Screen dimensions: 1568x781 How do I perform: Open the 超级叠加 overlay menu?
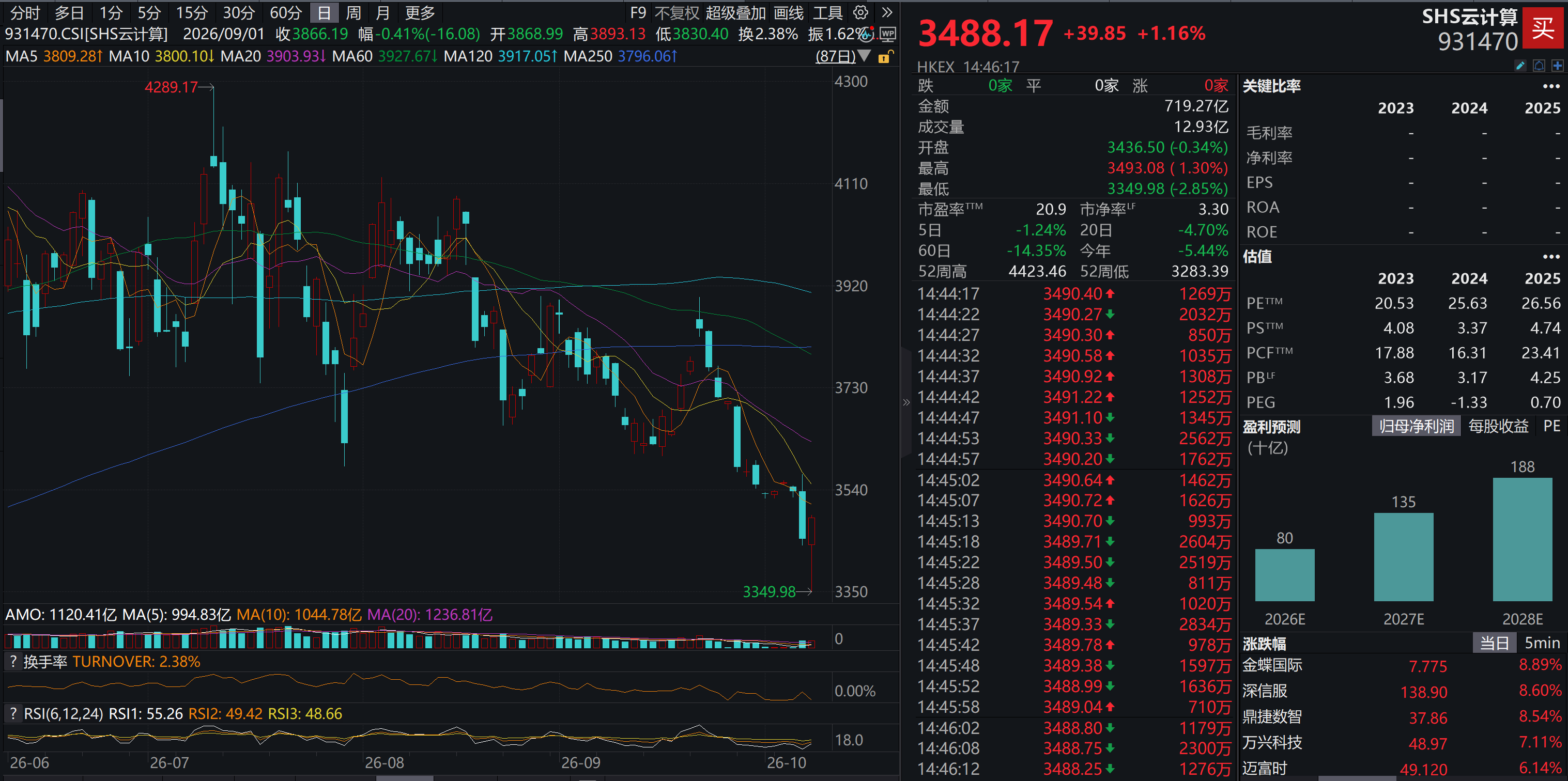[x=735, y=12]
